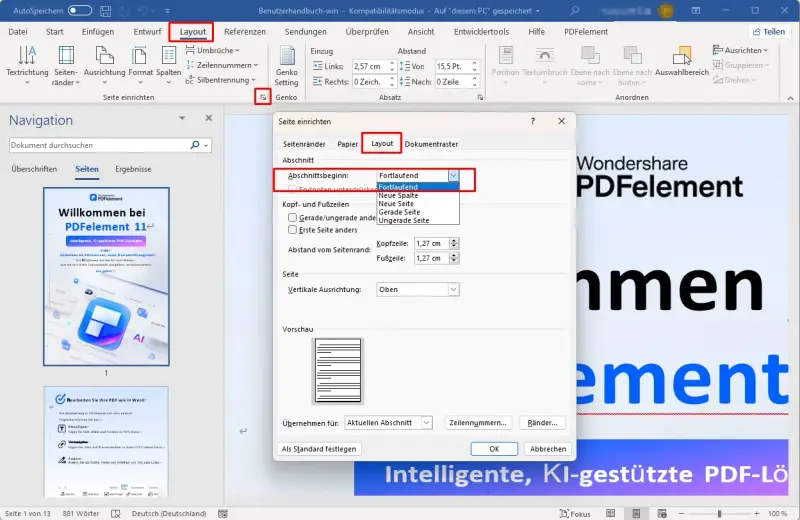The image size is (800, 520).
Task: Select page 1 thumbnail in Navigation
Action: (x=106, y=276)
